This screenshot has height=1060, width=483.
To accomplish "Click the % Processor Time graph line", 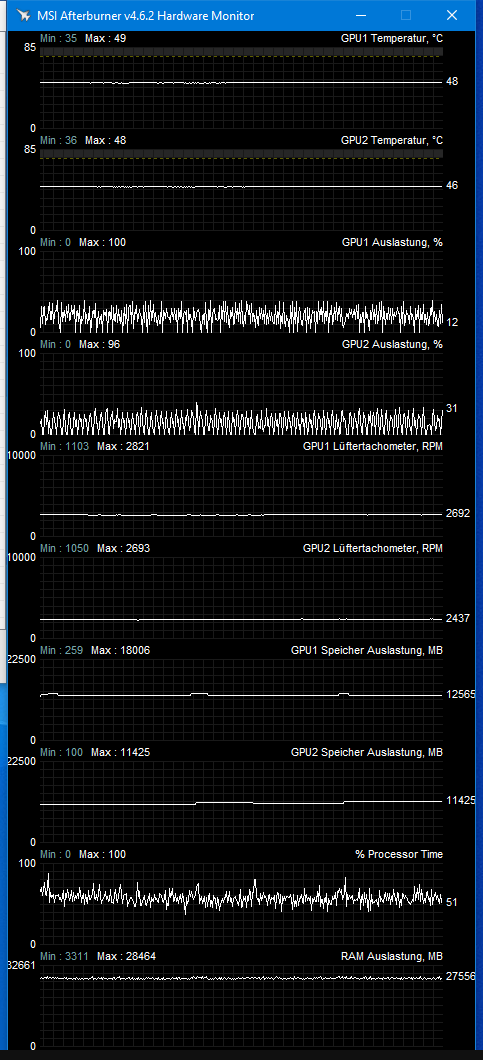I will click(241, 896).
